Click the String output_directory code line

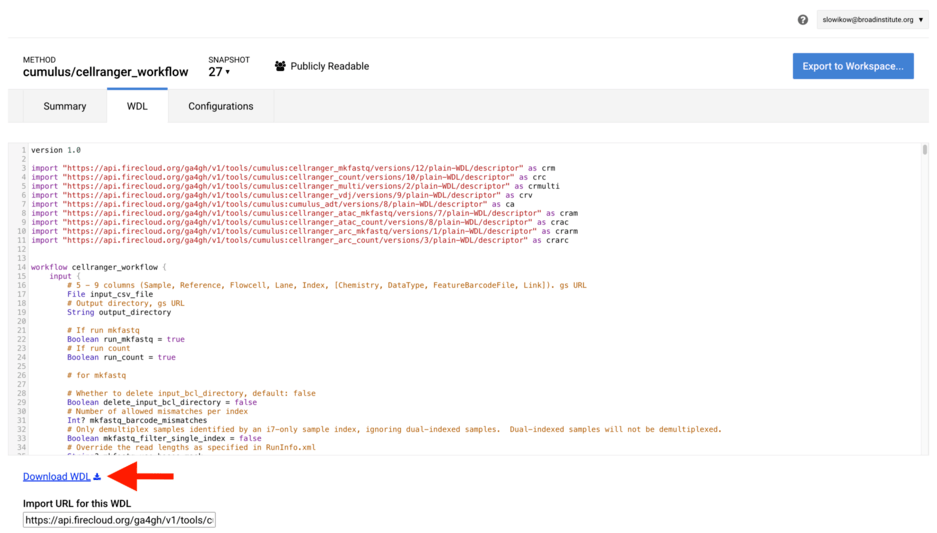(119, 313)
